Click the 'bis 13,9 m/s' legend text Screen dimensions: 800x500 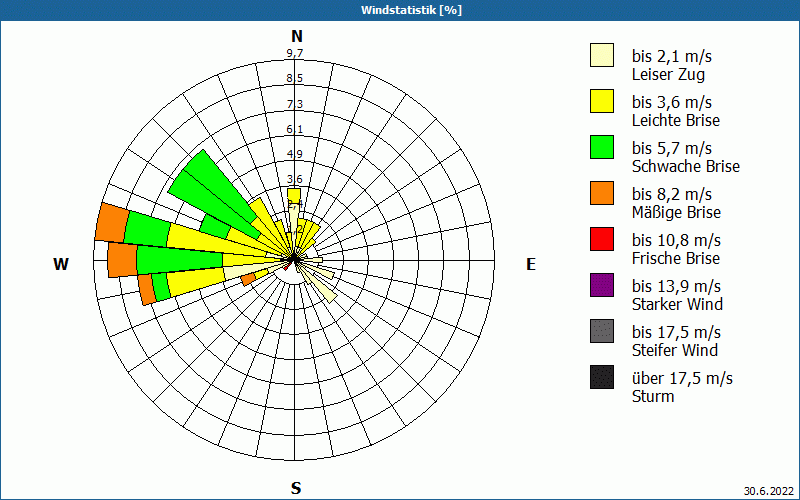[676, 286]
